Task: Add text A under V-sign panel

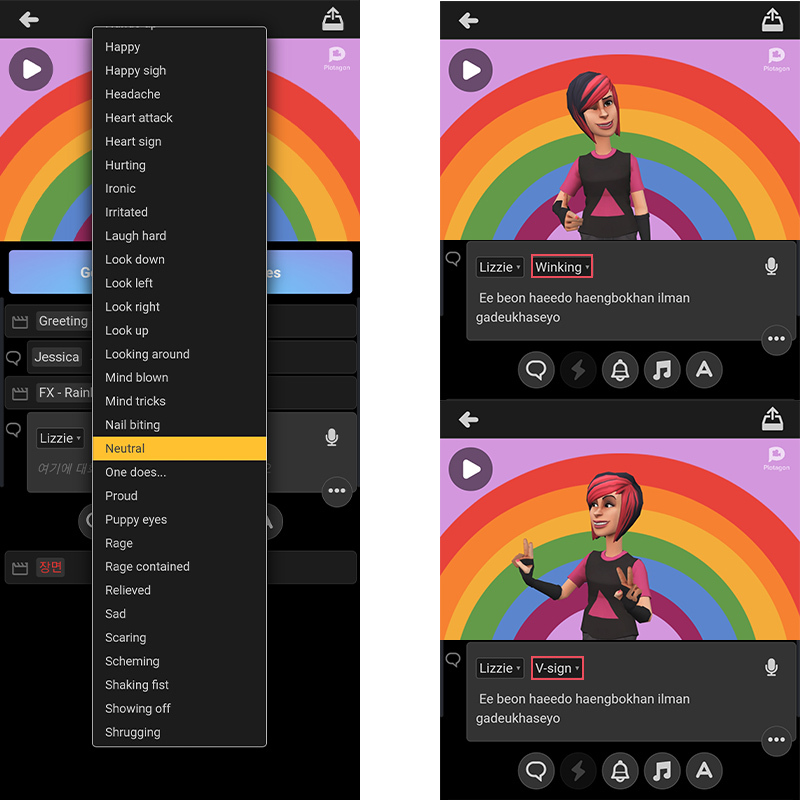Action: point(704,771)
